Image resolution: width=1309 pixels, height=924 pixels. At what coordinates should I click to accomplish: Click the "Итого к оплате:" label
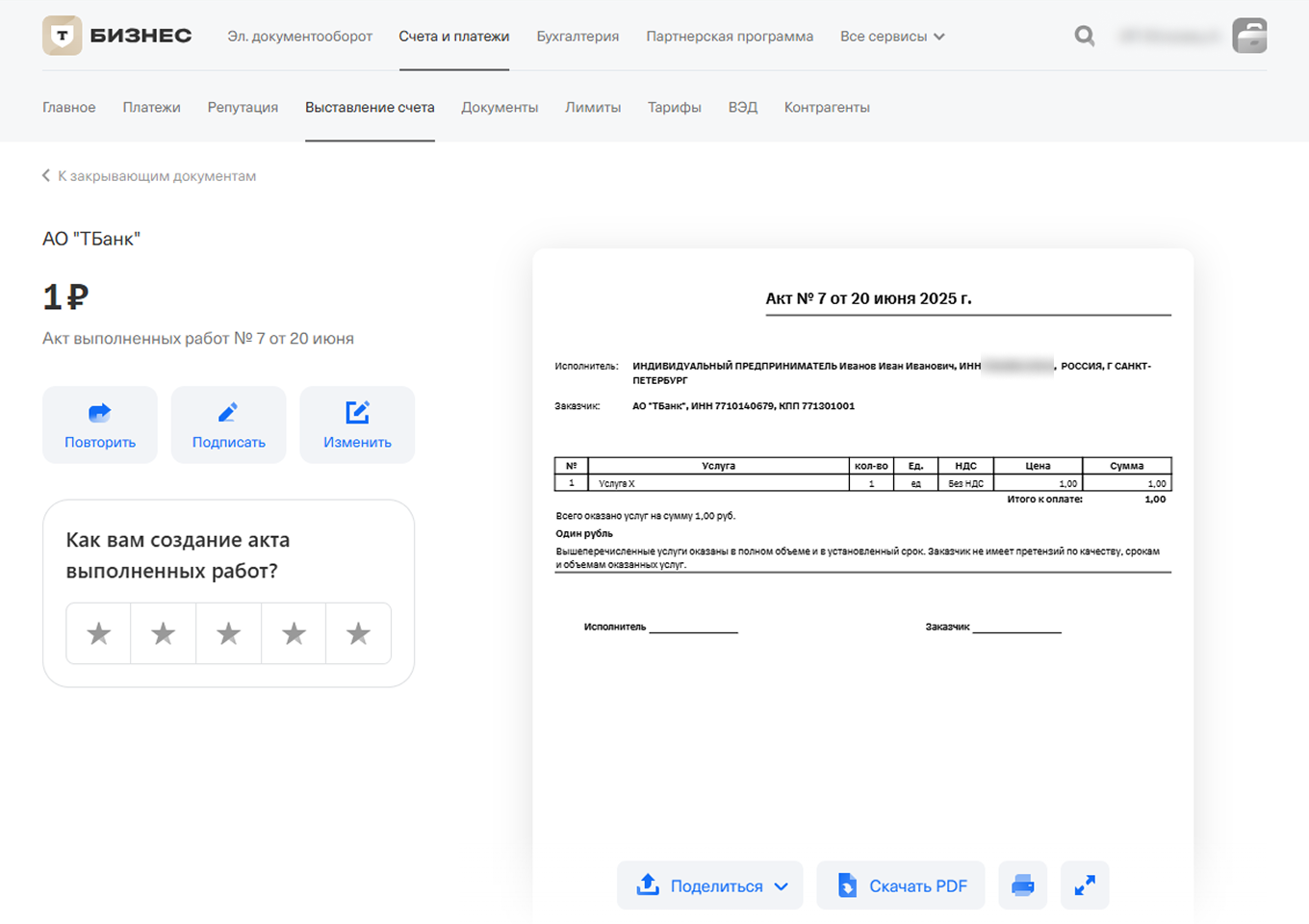click(x=1044, y=500)
